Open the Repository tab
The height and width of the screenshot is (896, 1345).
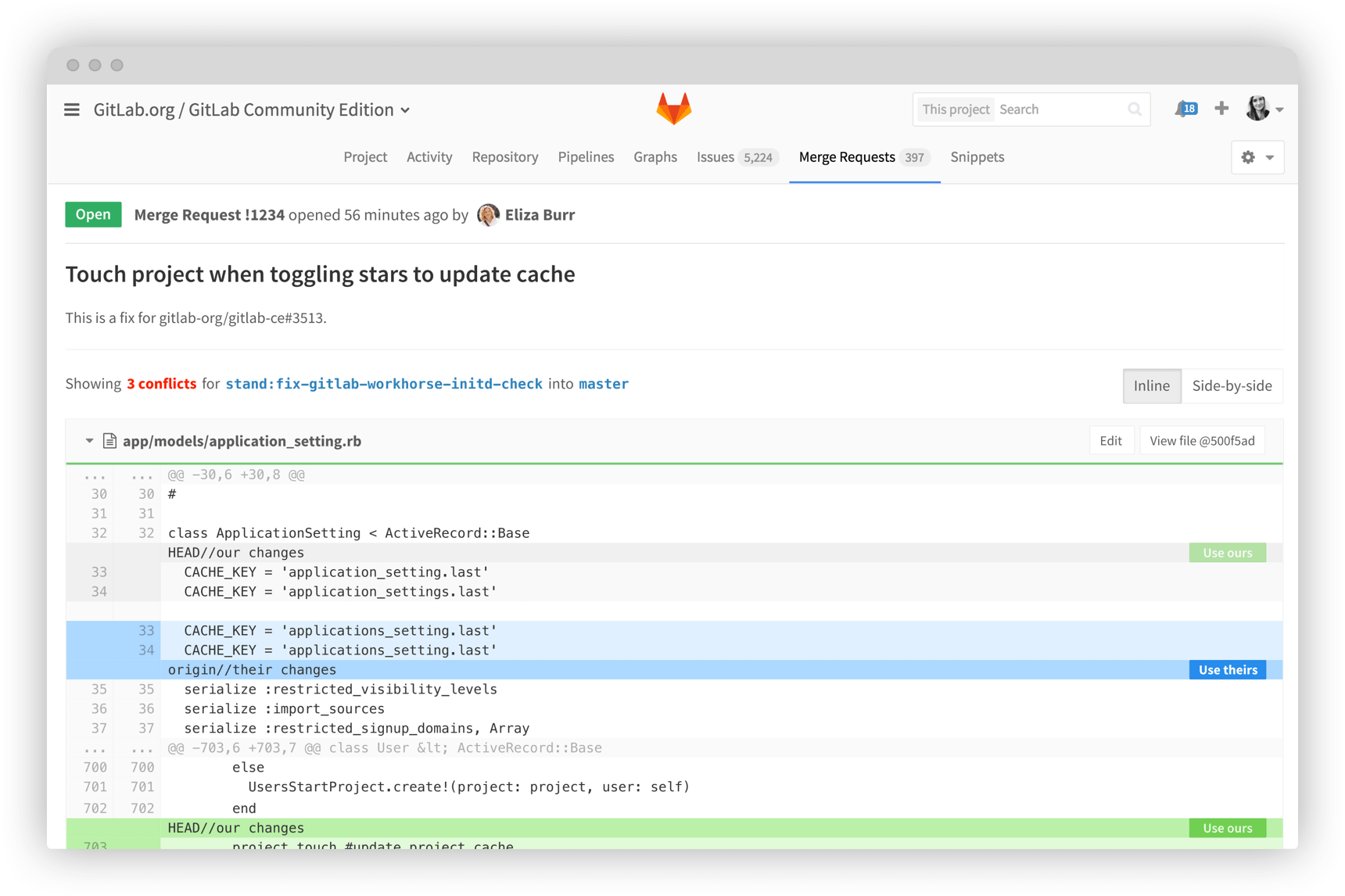tap(505, 157)
